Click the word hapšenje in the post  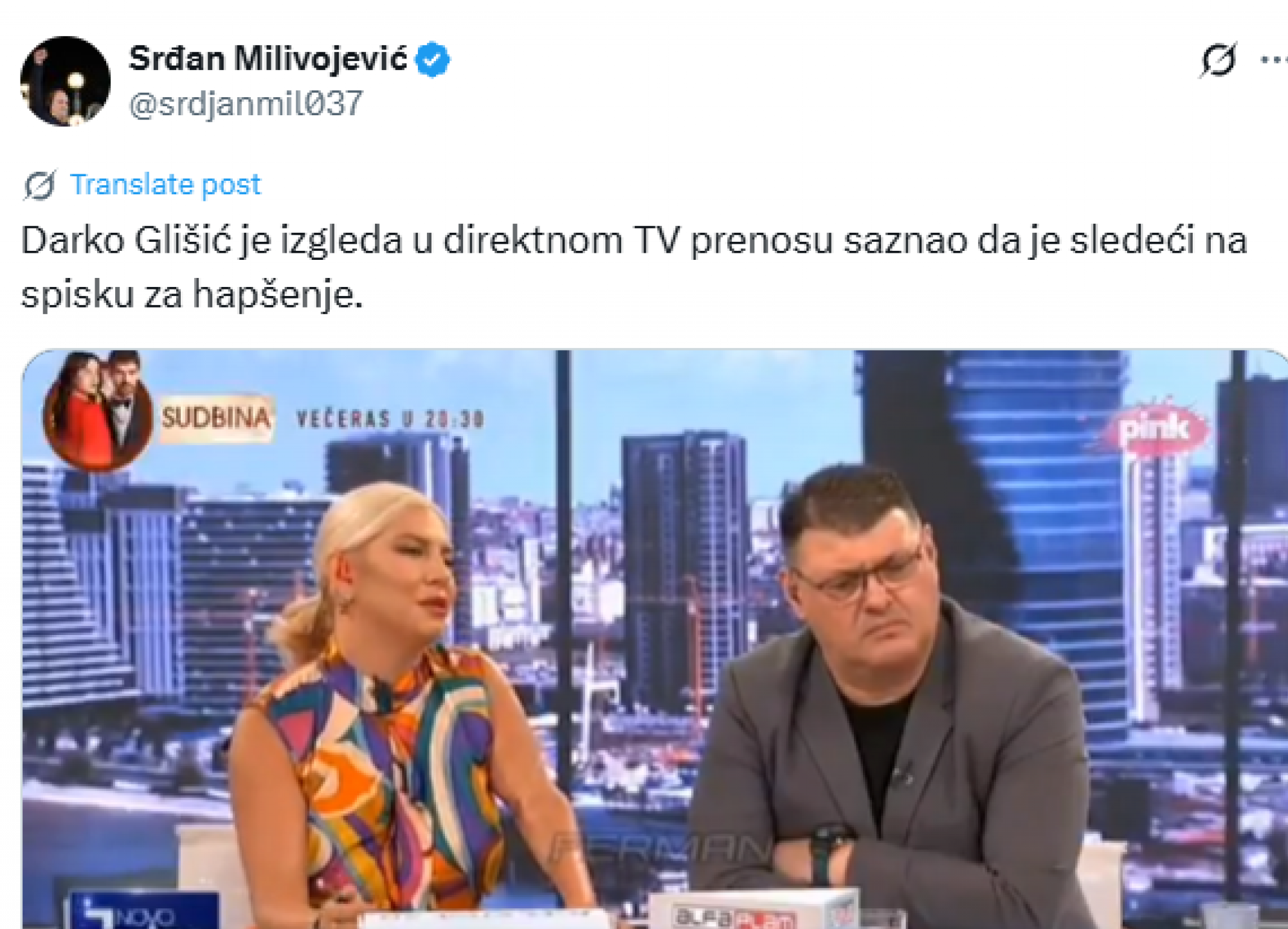click(278, 295)
